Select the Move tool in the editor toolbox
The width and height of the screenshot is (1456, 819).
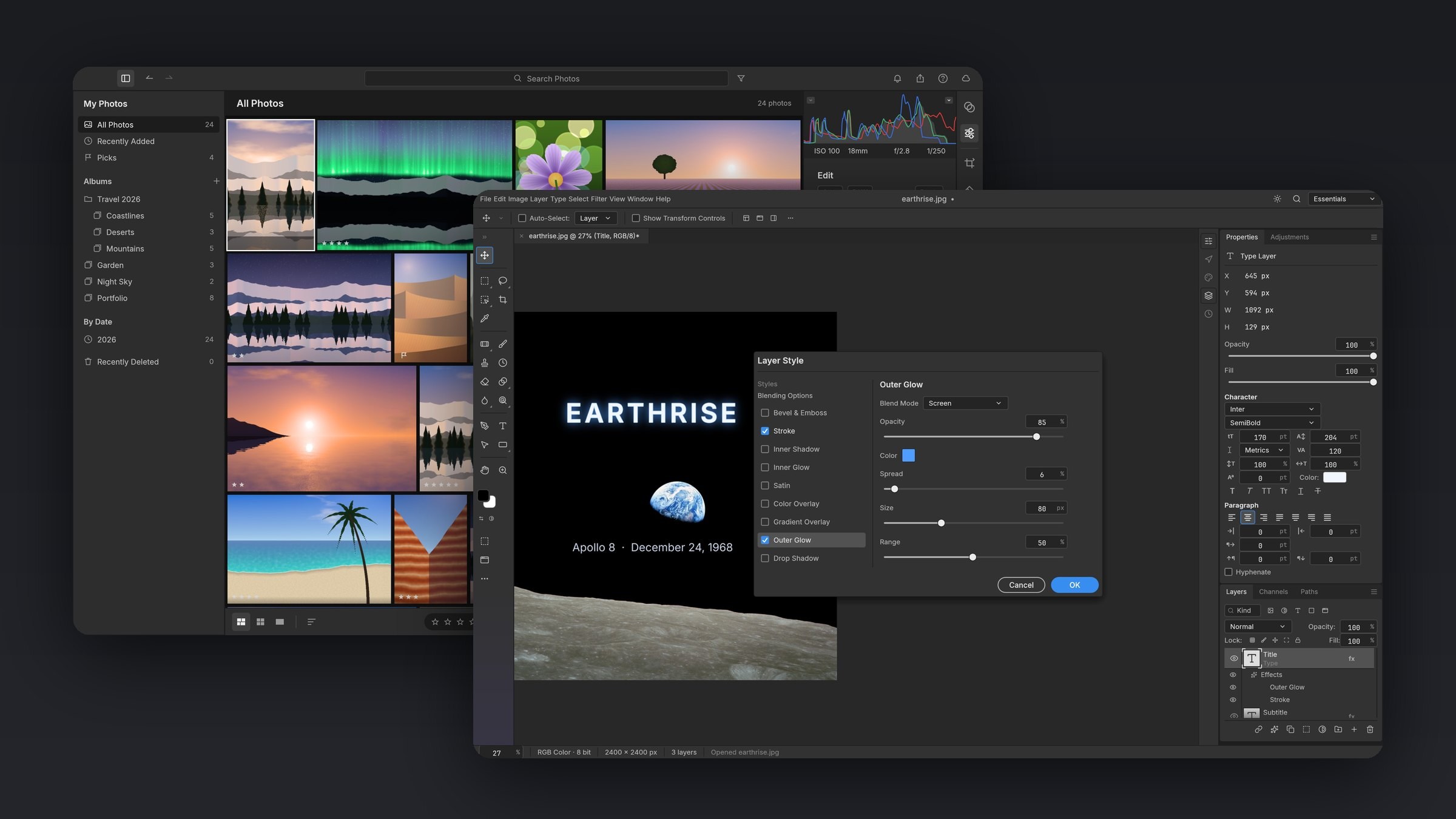click(x=484, y=255)
